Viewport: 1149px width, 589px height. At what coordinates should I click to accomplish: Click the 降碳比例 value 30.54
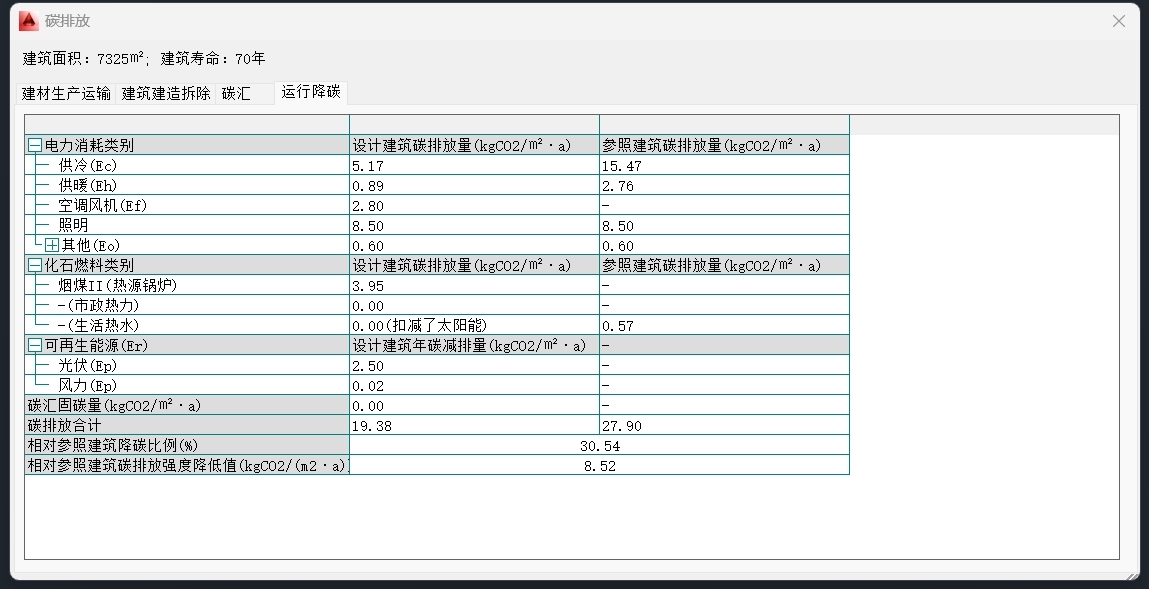pos(599,446)
